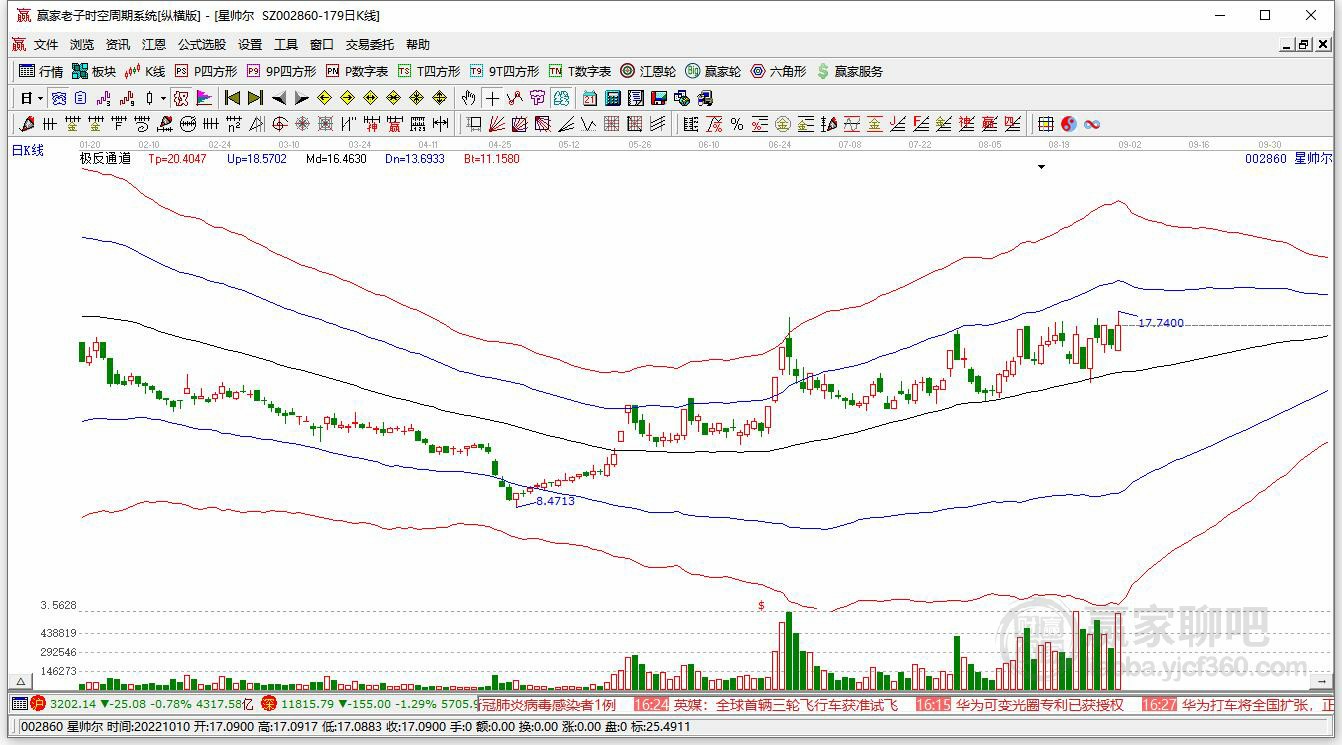This screenshot has height=745, width=1342.
Task: Open the 16:24 news about 三轮飞行车
Action: point(766,704)
